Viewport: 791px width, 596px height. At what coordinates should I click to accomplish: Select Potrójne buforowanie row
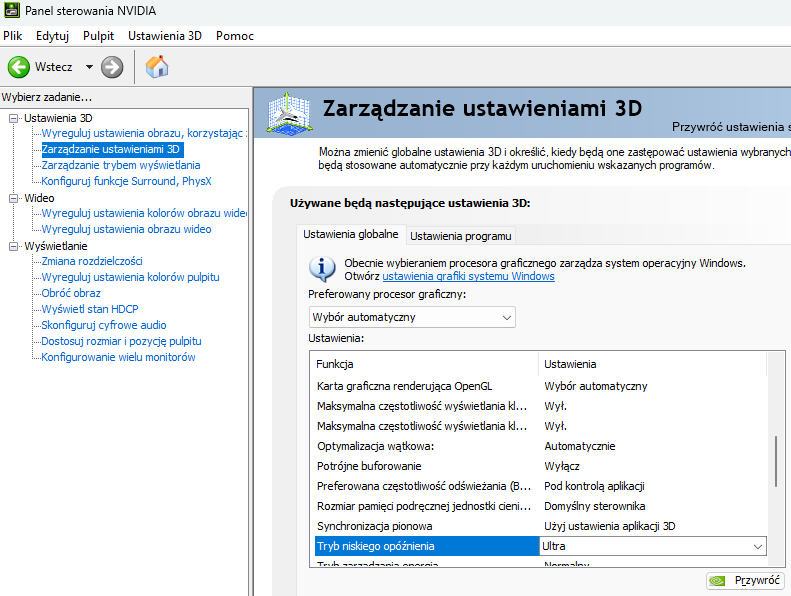tap(541, 466)
